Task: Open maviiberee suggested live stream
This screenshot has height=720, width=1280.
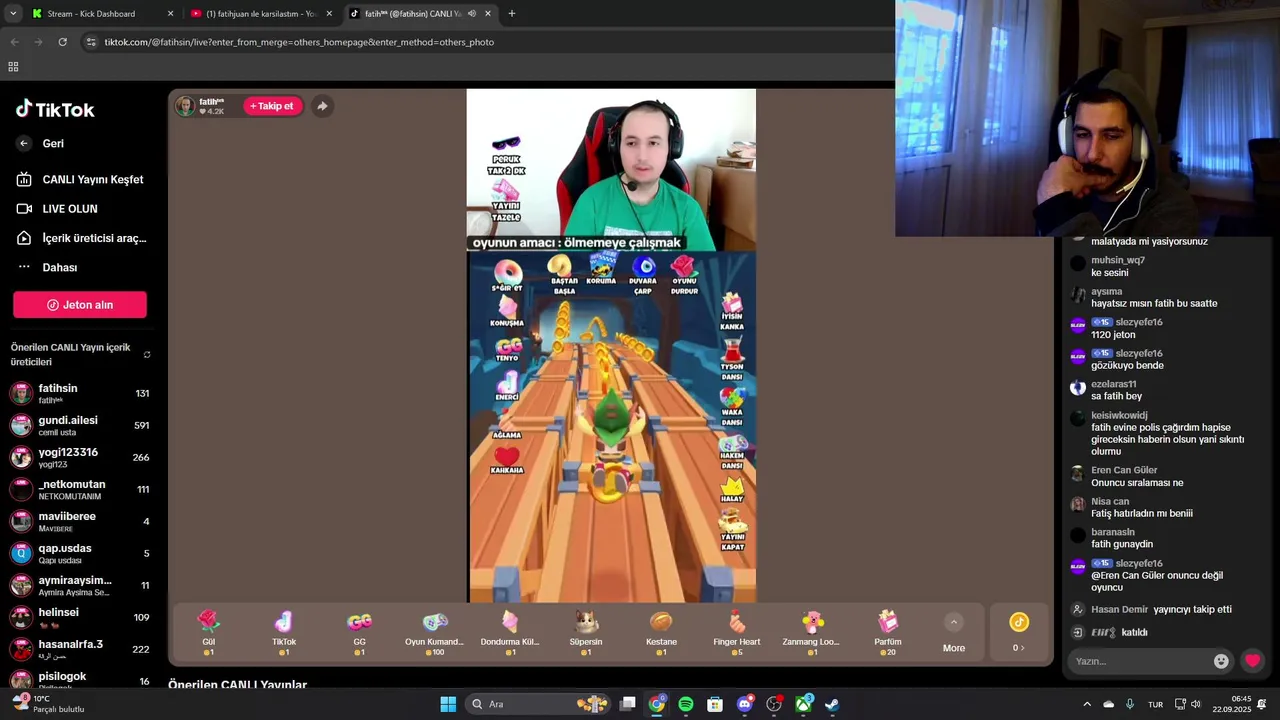Action: (x=80, y=521)
